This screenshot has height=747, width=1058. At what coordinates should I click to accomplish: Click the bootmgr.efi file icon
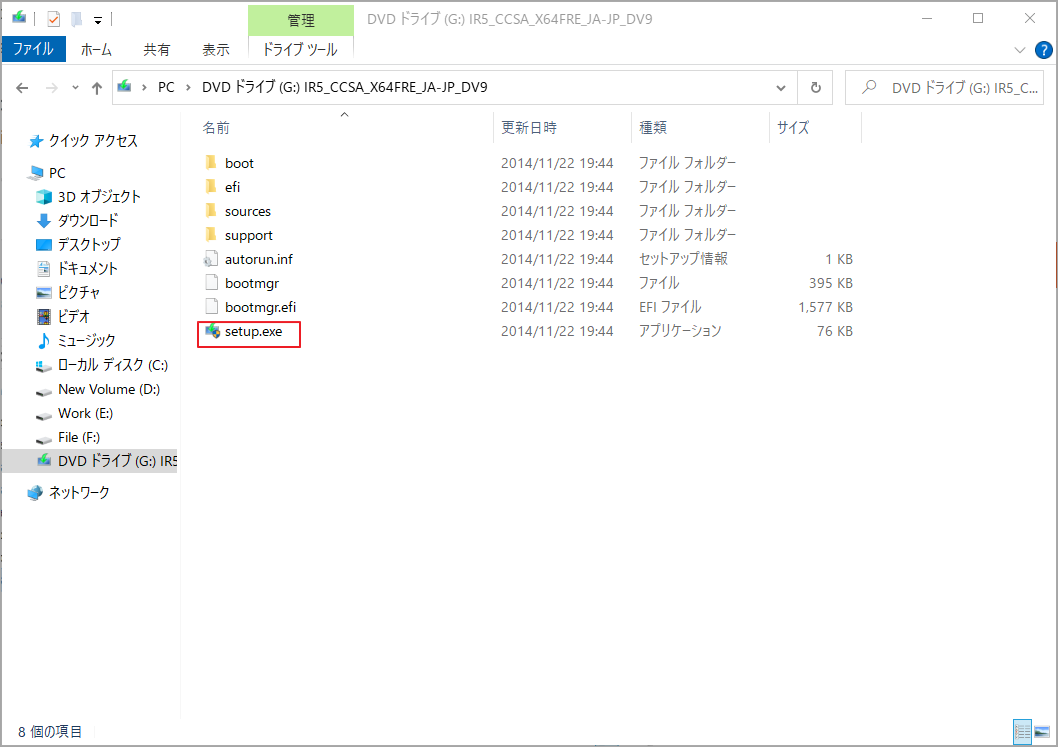point(211,307)
